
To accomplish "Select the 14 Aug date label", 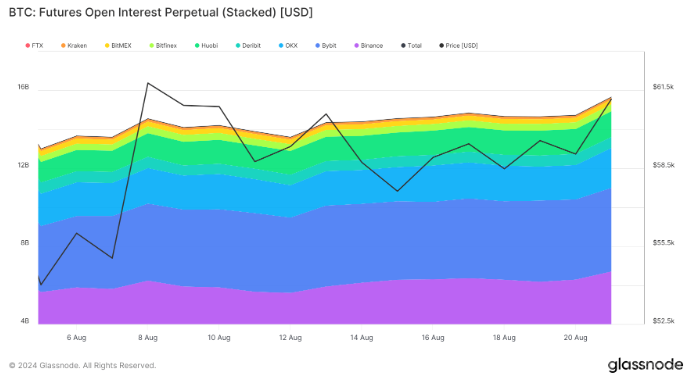I will 361,338.
